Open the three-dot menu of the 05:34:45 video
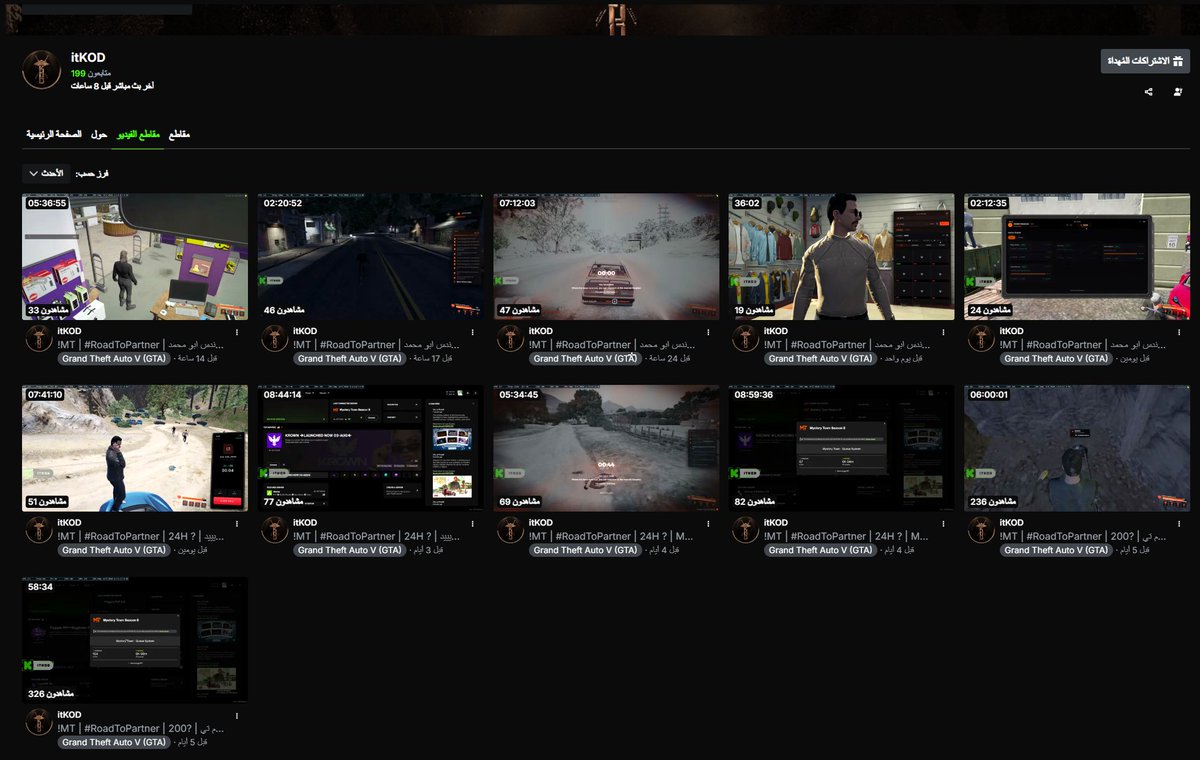1200x760 pixels. click(x=708, y=524)
